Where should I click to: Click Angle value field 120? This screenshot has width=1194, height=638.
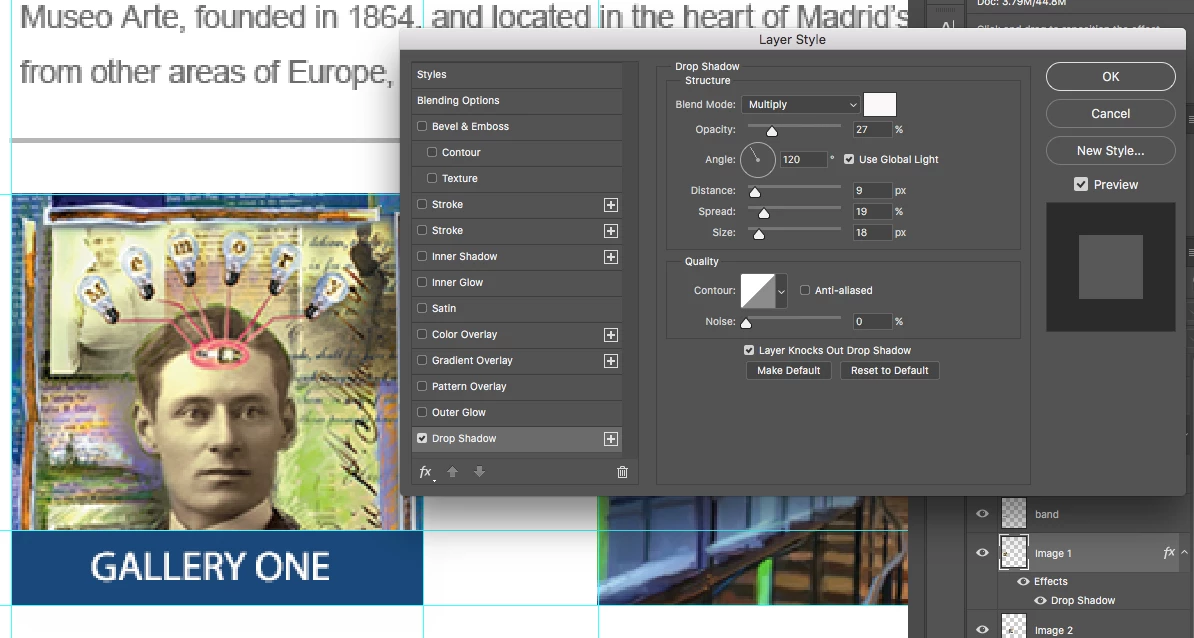(803, 159)
